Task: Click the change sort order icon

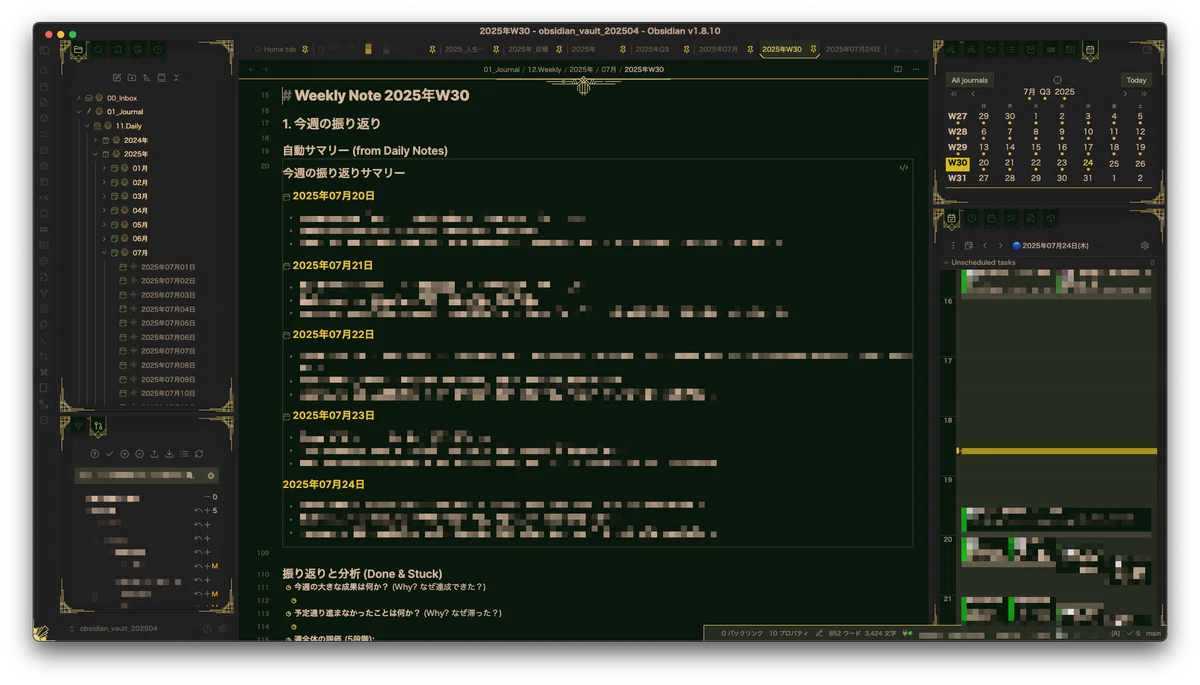Action: (147, 77)
